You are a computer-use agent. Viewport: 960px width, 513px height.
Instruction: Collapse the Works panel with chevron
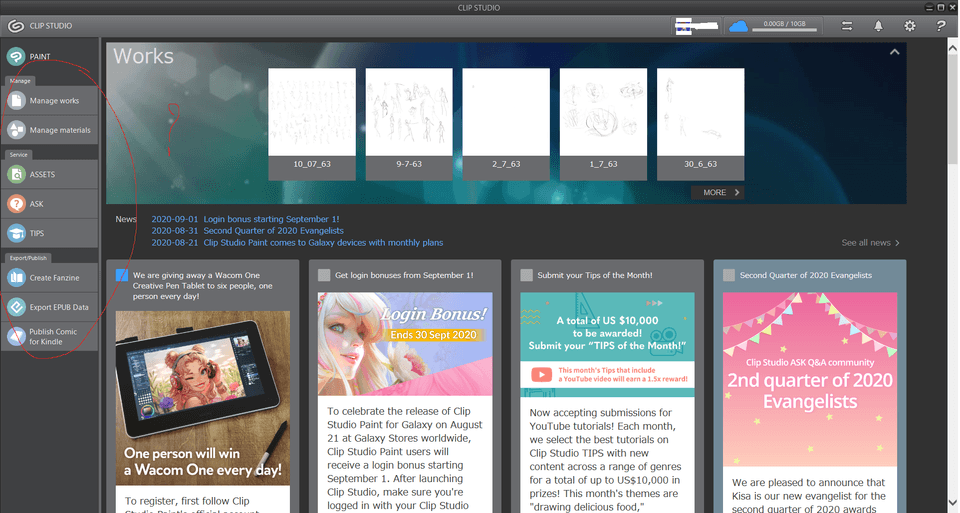point(895,52)
